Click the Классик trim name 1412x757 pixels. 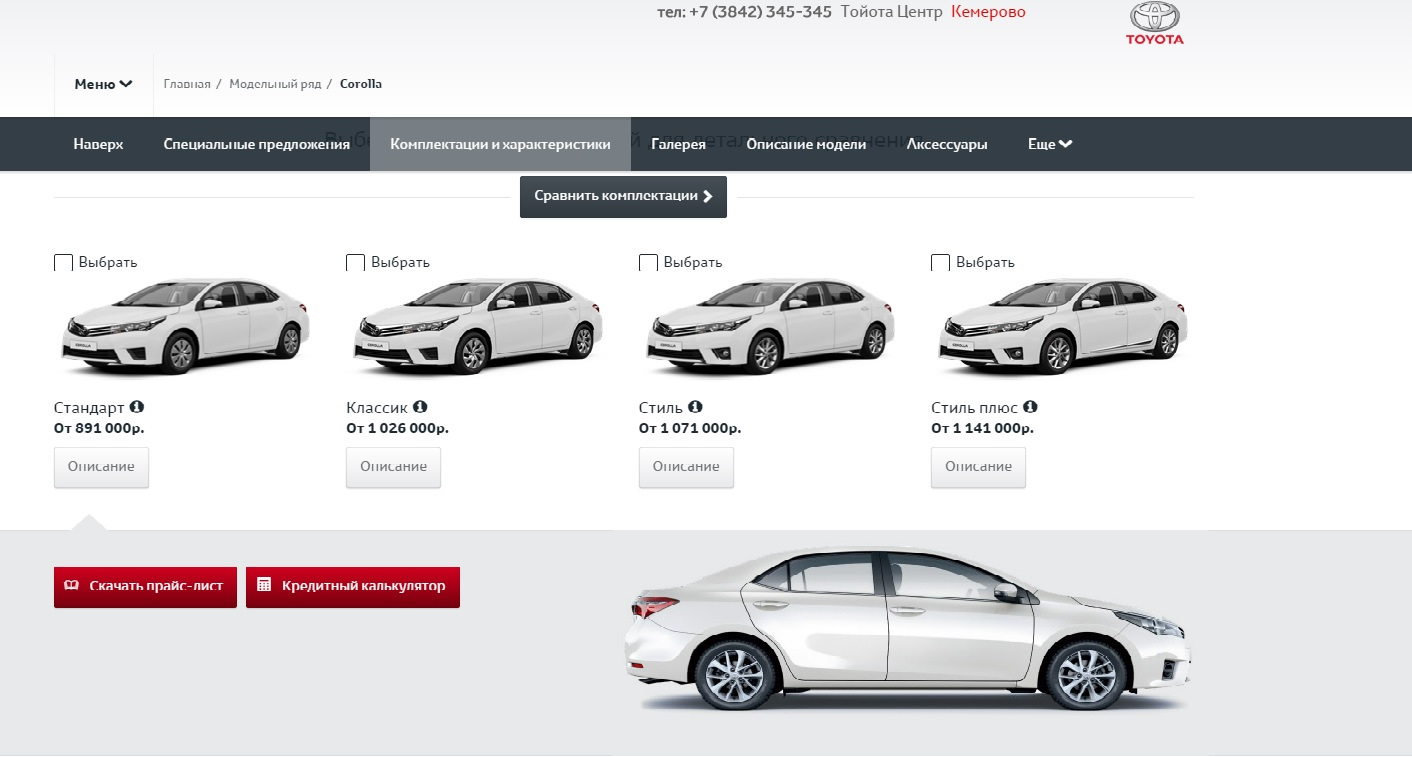tap(377, 408)
